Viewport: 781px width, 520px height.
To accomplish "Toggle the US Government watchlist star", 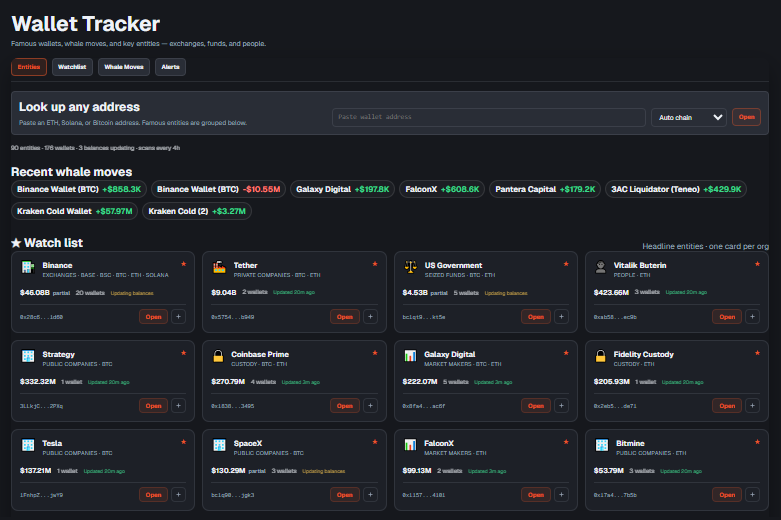I will click(x=566, y=264).
